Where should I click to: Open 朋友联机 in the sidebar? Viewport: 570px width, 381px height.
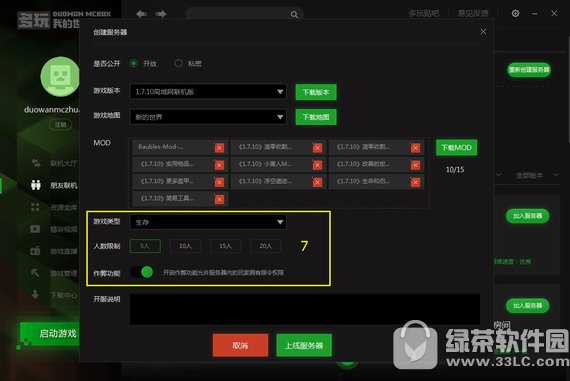pyautogui.click(x=55, y=185)
